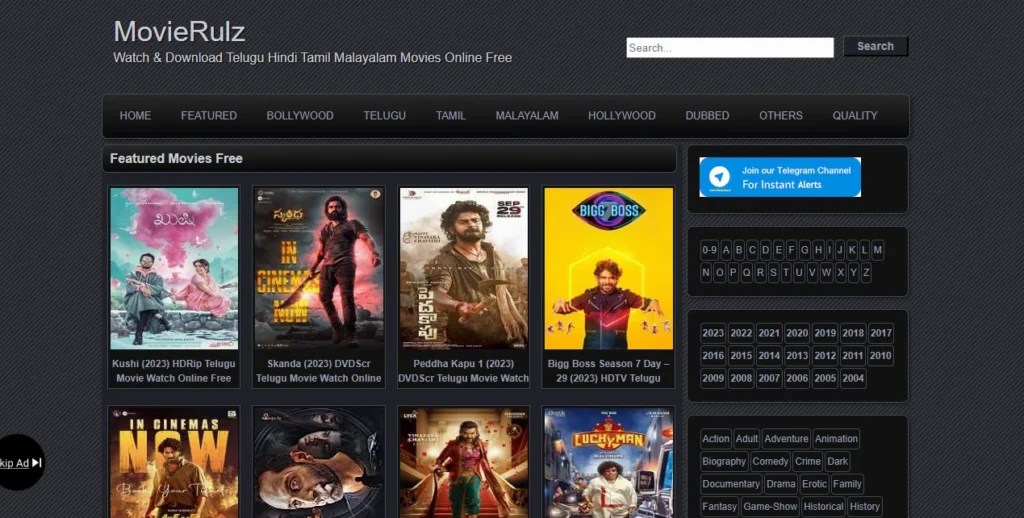Open the TAMIL menu item
Viewport: 1024px width, 518px height.
pos(451,116)
